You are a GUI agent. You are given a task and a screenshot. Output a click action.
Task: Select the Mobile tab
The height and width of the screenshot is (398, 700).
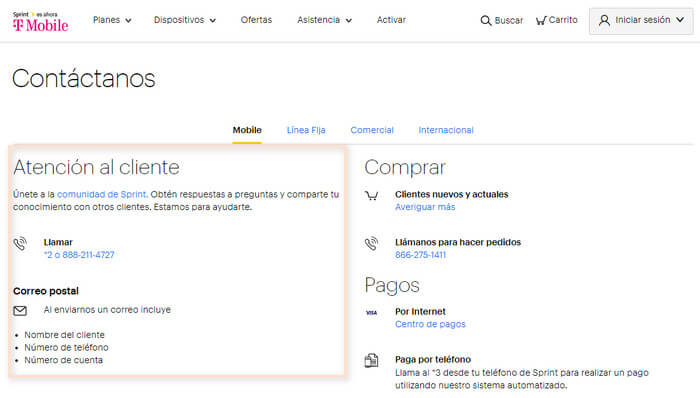(x=247, y=130)
